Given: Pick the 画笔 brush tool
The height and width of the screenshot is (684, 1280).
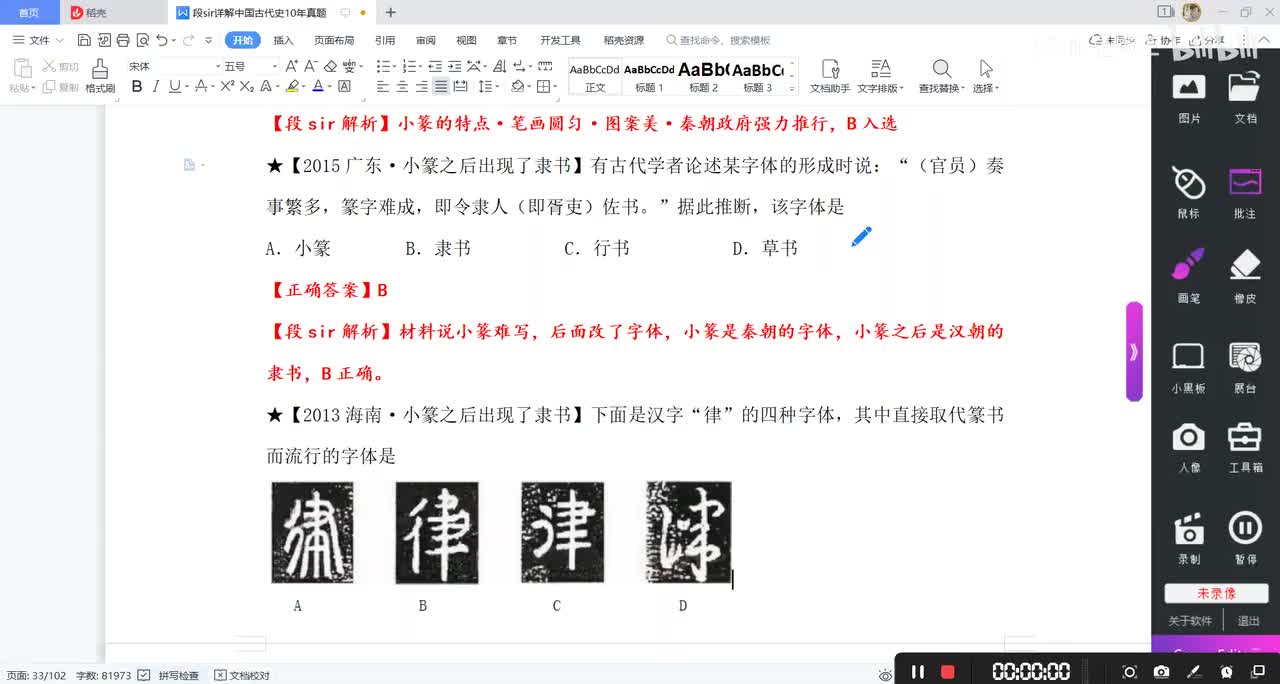Looking at the screenshot, I should point(1189,276).
